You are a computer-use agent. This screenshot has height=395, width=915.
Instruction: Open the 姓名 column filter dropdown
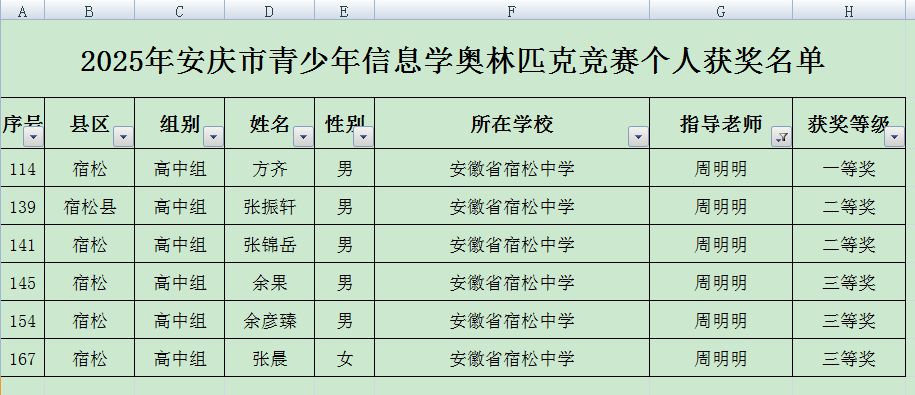303,138
